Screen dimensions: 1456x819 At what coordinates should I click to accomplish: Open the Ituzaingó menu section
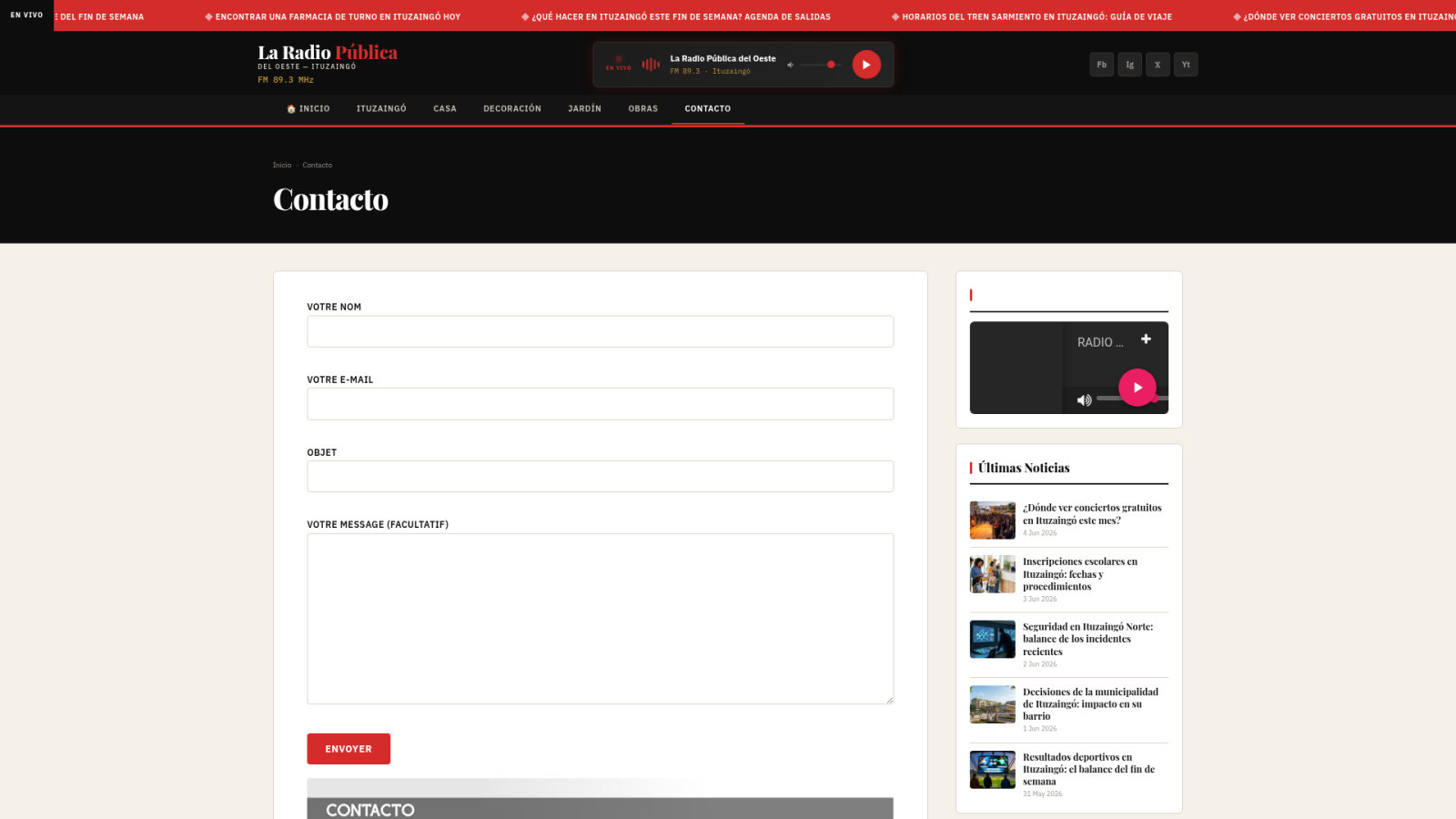pyautogui.click(x=381, y=108)
